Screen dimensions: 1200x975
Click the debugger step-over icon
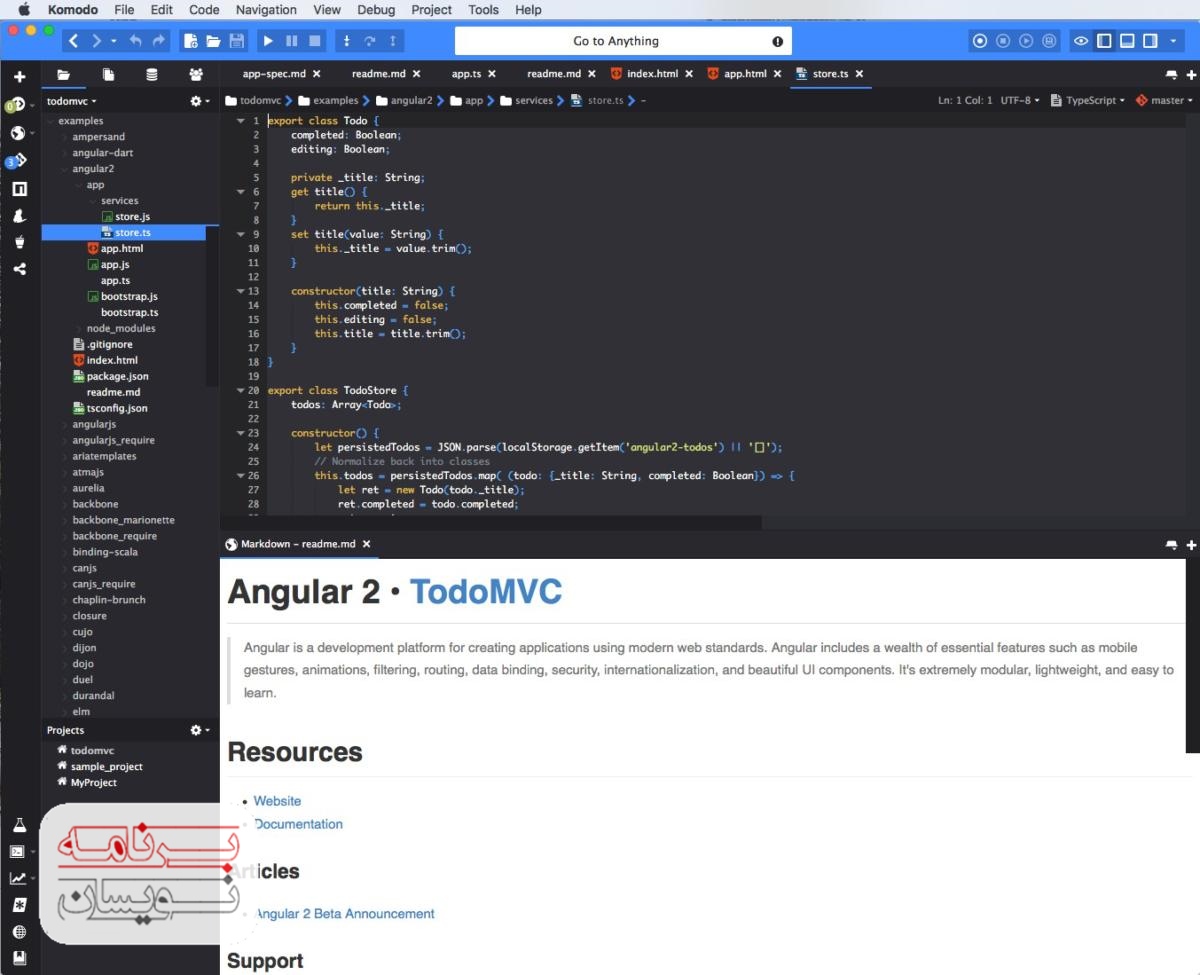(370, 41)
